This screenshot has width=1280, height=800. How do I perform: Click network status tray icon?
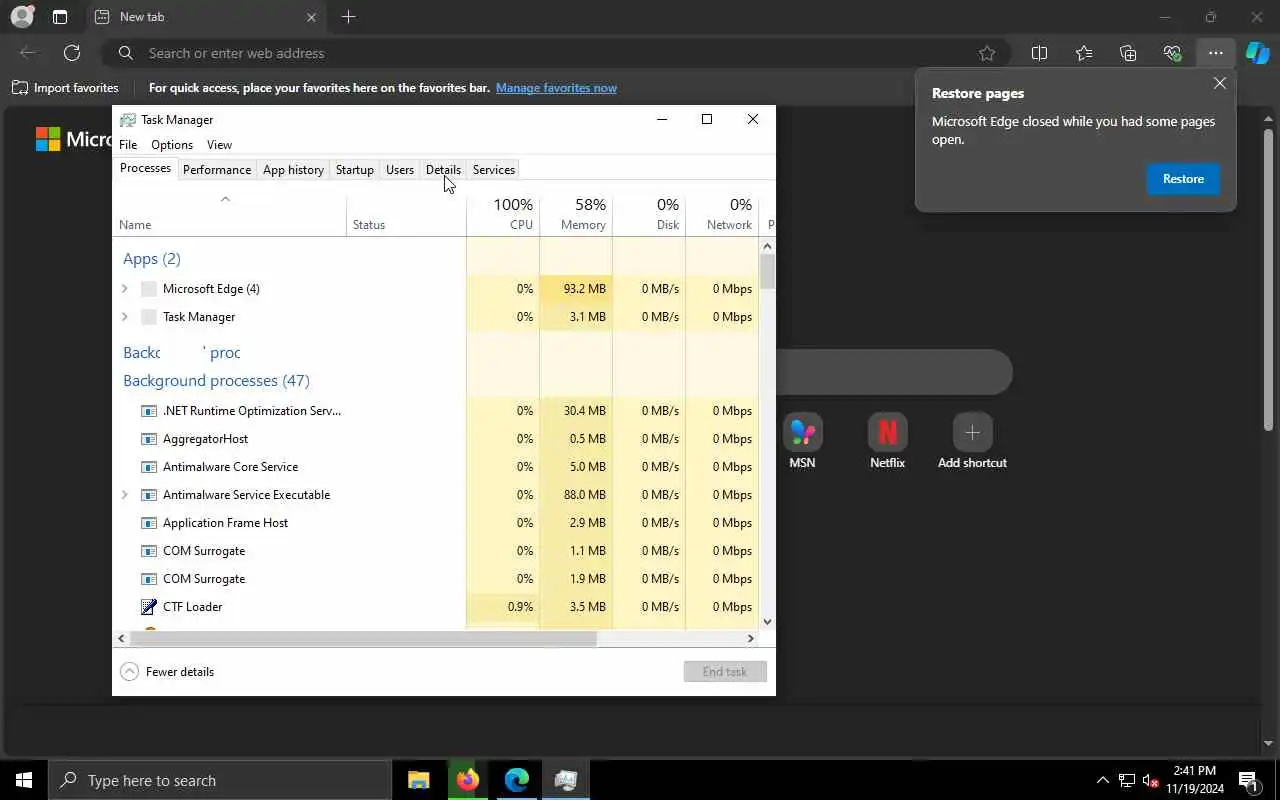pos(1127,780)
